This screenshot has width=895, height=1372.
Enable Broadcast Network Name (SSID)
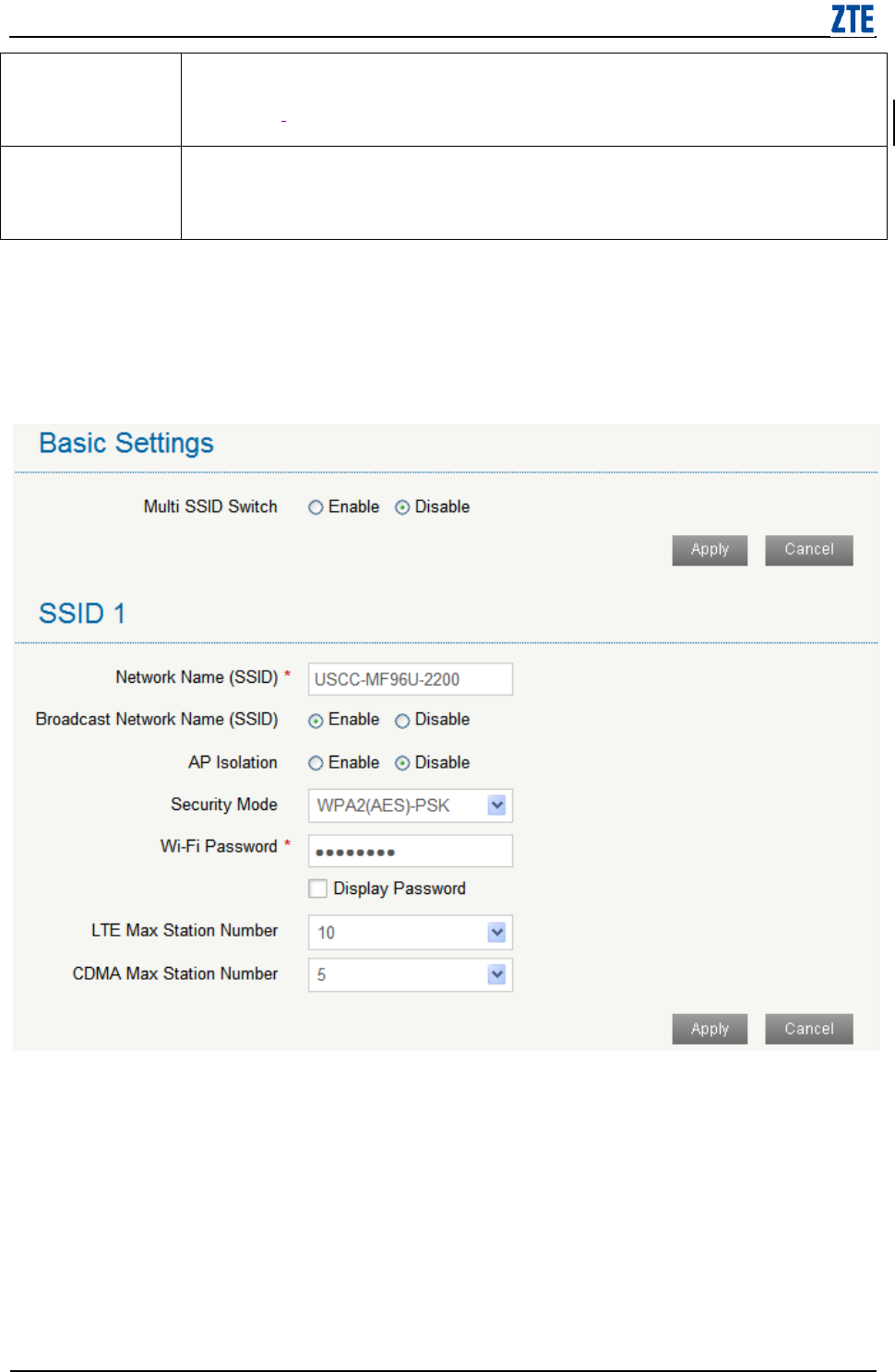click(316, 721)
